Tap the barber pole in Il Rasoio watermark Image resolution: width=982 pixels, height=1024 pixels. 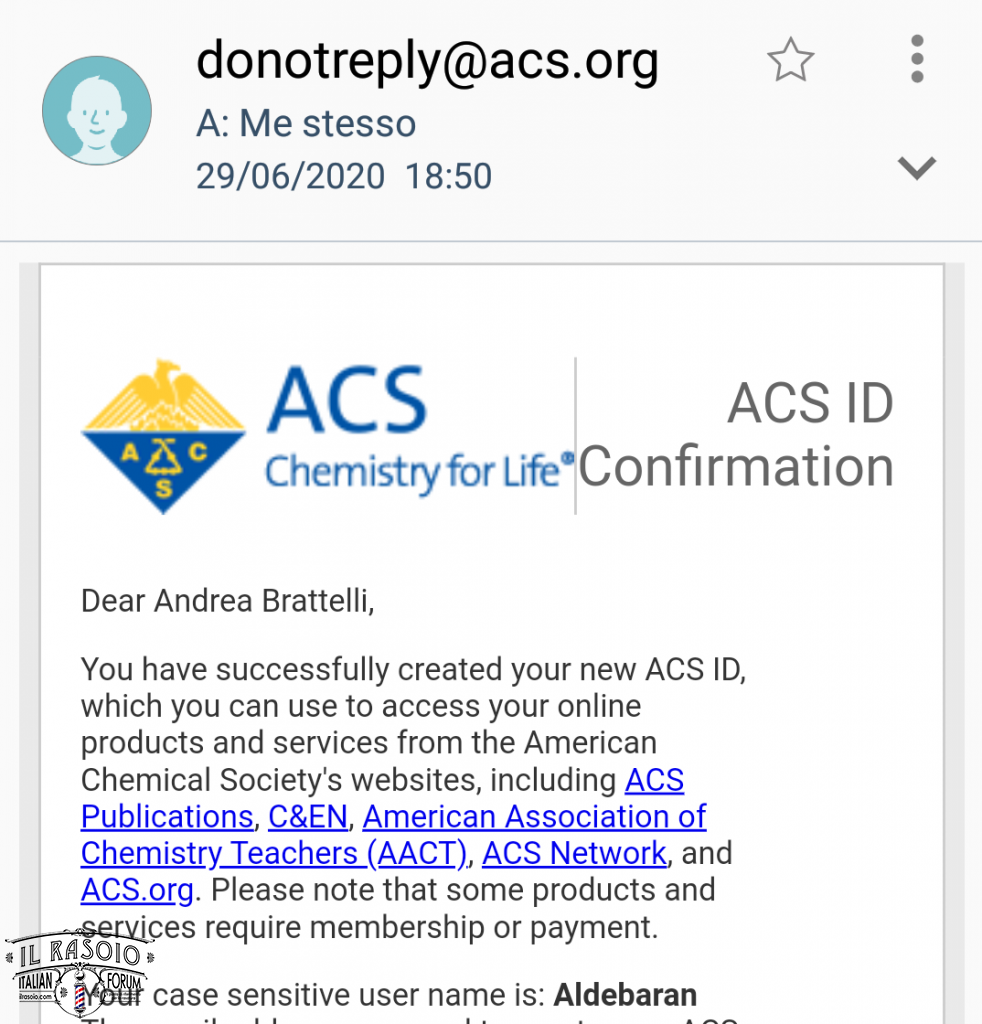[x=80, y=994]
